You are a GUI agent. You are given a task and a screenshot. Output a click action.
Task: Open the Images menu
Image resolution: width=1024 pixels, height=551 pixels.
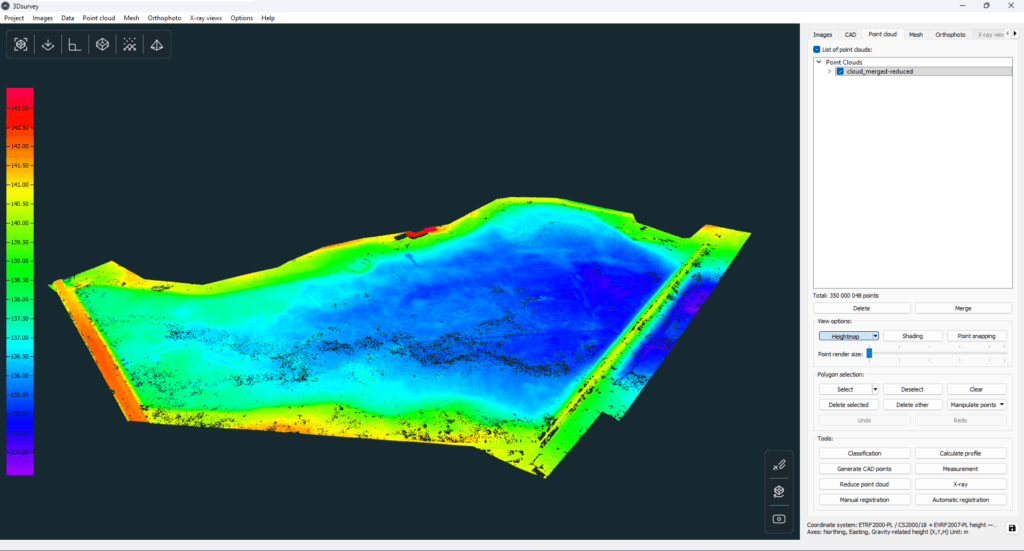coord(42,18)
